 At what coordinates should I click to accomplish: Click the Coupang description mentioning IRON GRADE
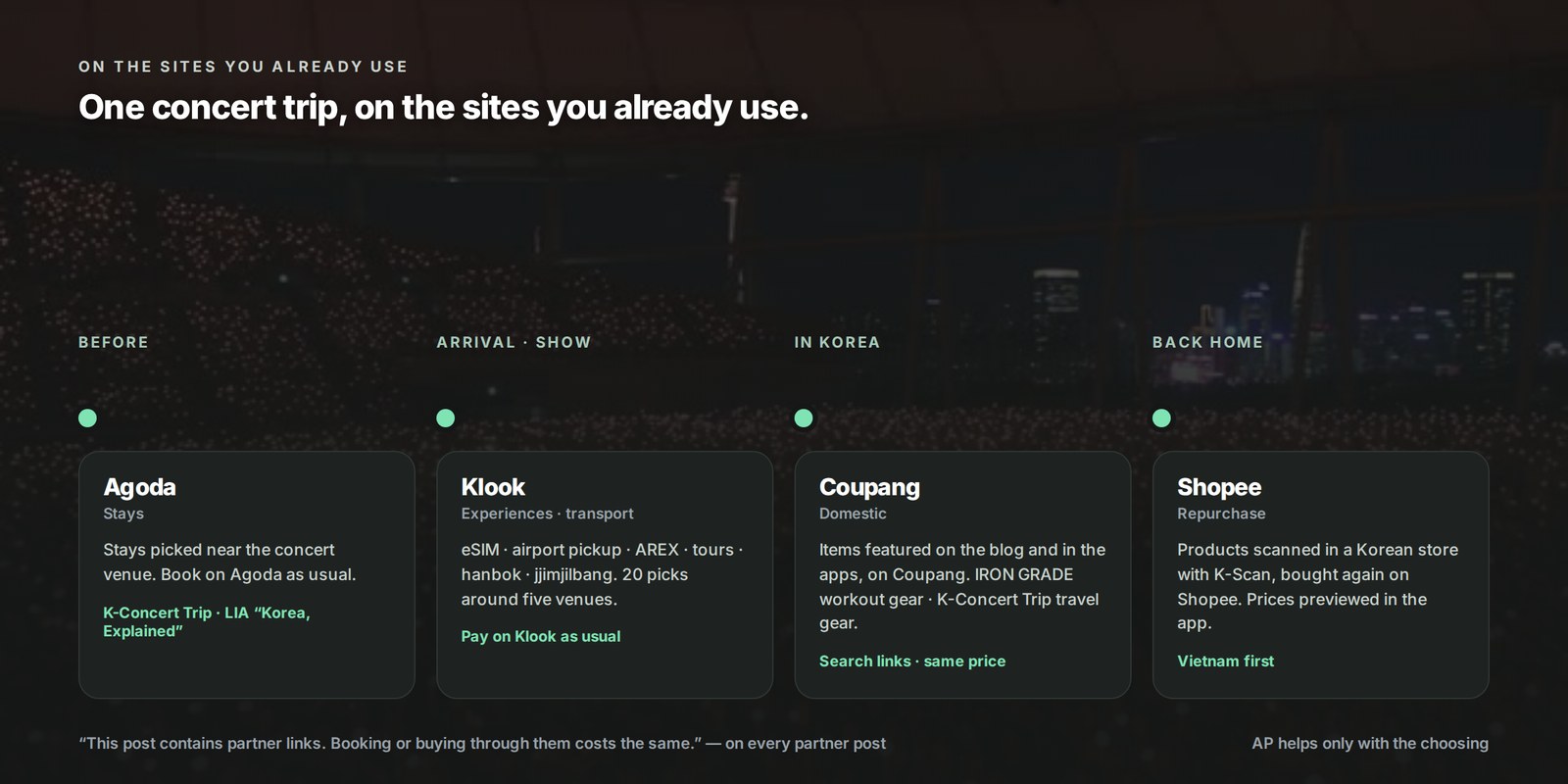click(x=962, y=586)
